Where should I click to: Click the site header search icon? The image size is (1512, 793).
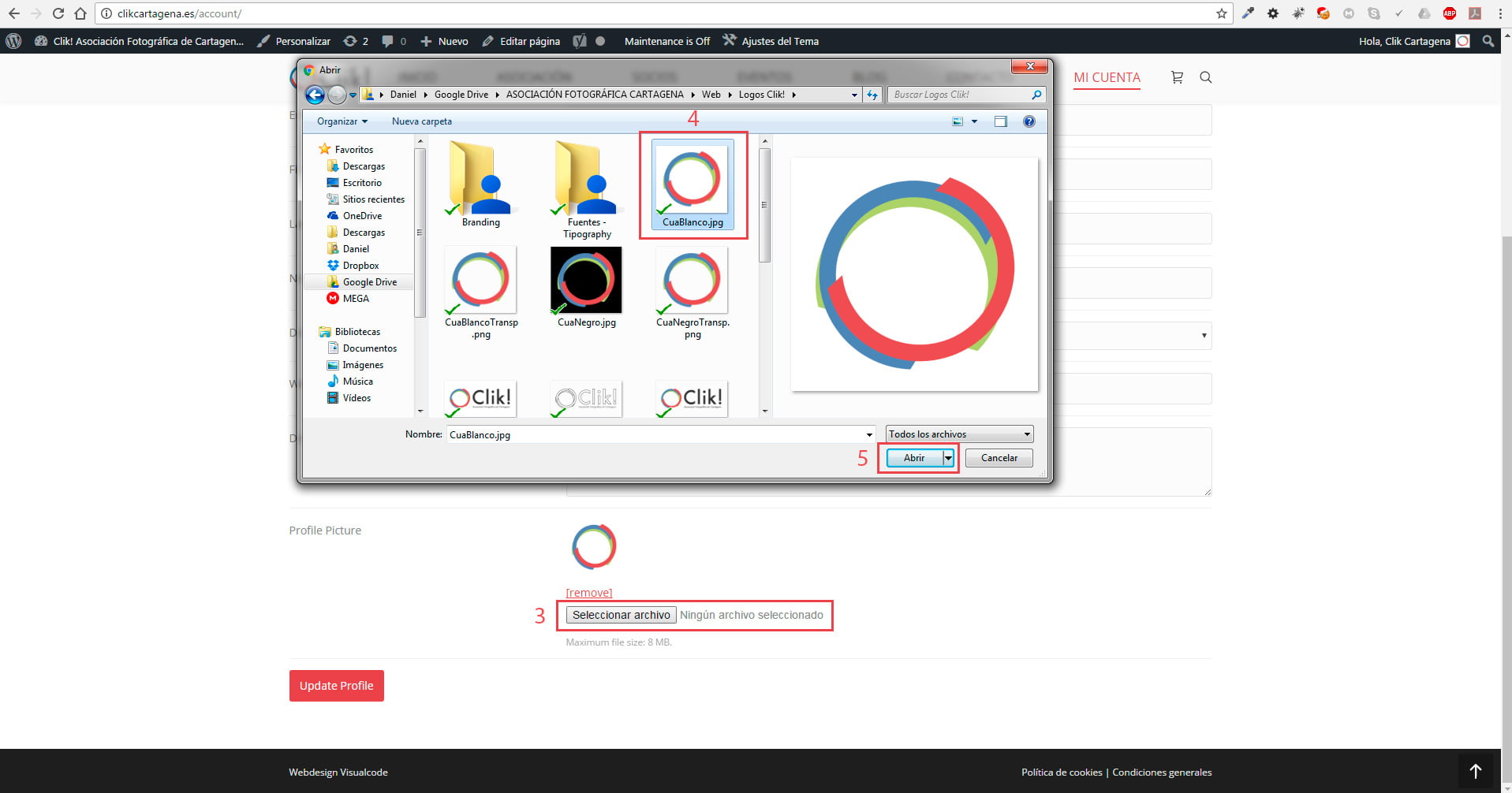1205,77
